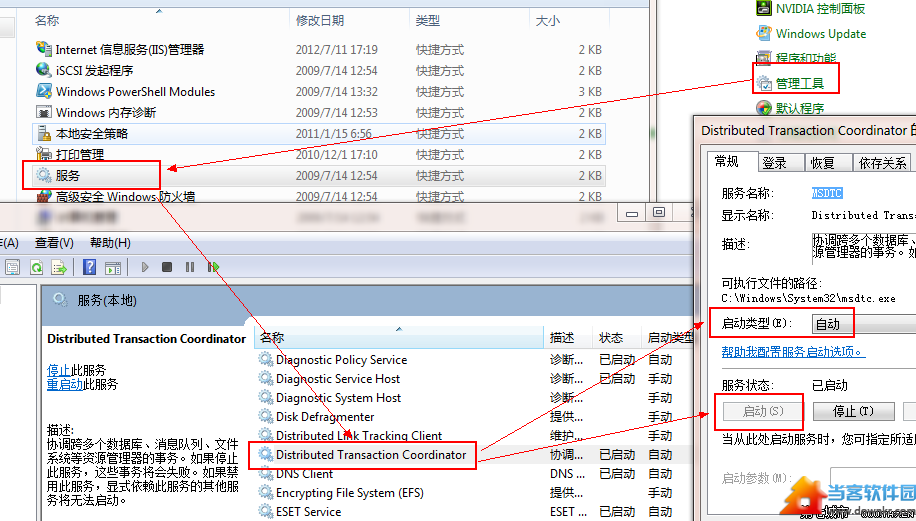
Task: Click the 本地安全策略 icon
Action: click(44, 133)
